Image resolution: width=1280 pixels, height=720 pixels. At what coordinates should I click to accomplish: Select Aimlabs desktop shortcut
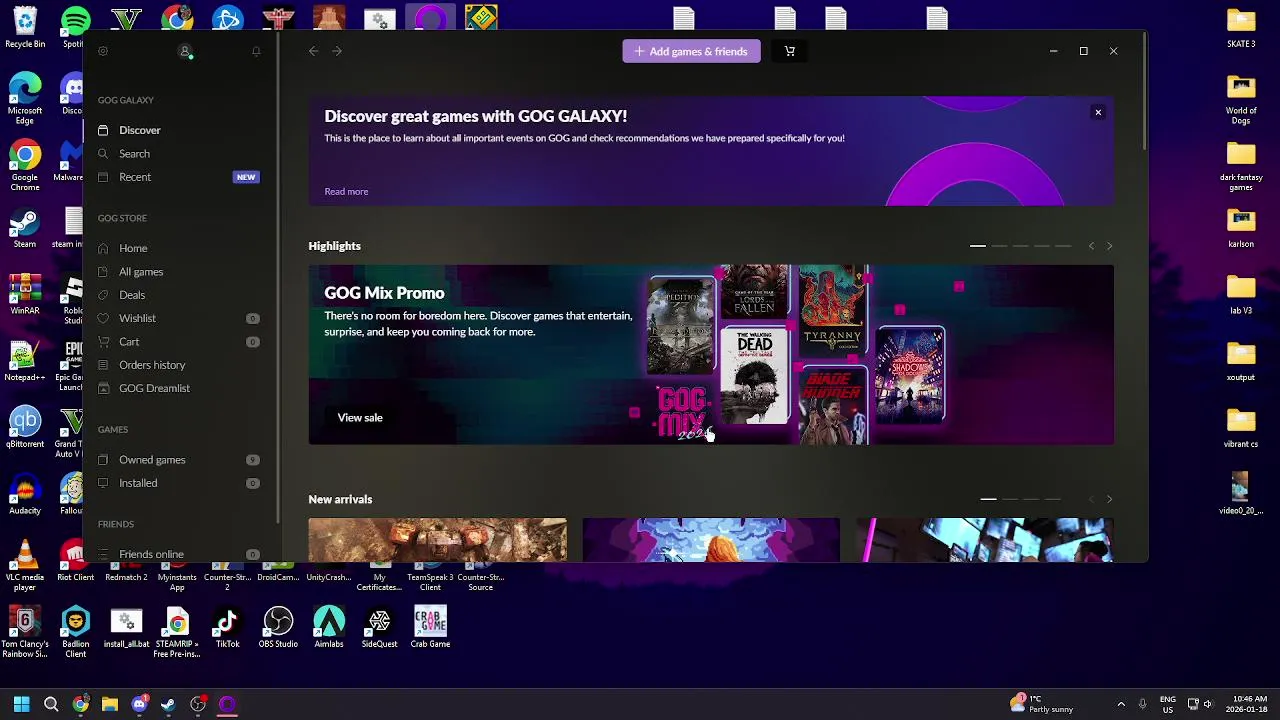(329, 628)
